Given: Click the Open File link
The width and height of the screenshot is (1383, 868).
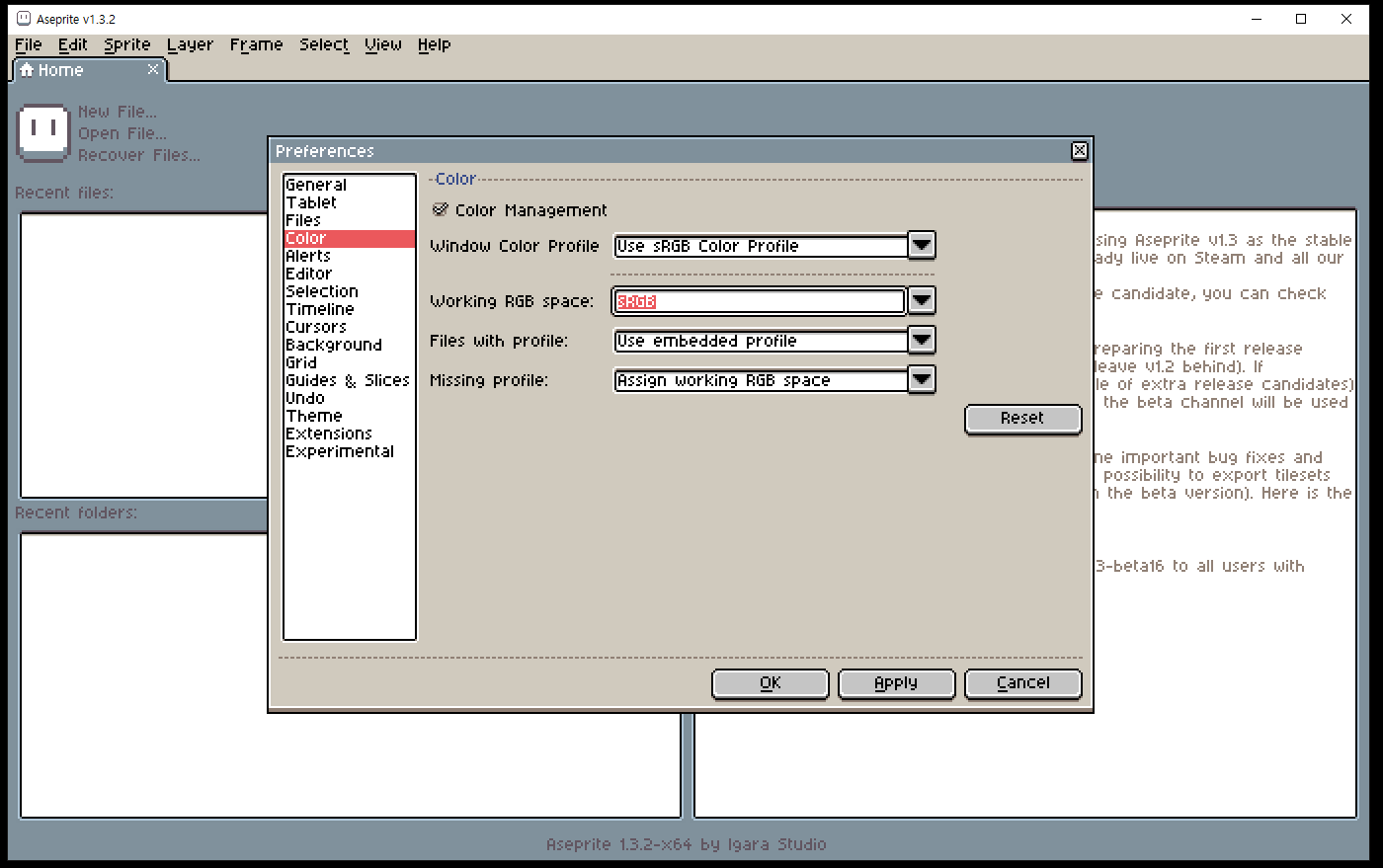Looking at the screenshot, I should 122,133.
